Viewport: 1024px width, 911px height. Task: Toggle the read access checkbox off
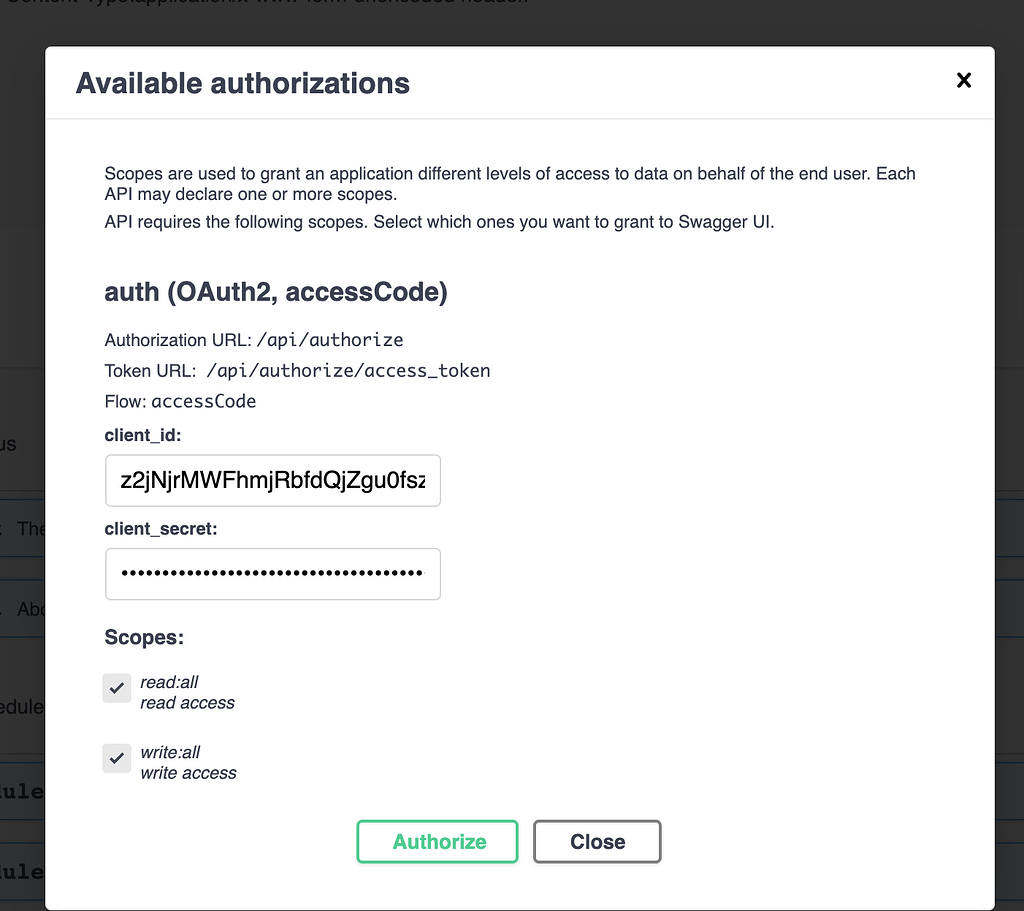click(x=116, y=688)
